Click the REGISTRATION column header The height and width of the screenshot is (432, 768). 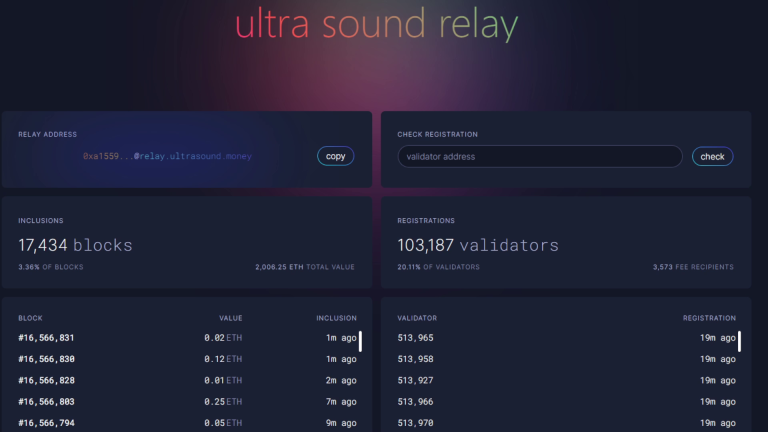pyautogui.click(x=709, y=318)
